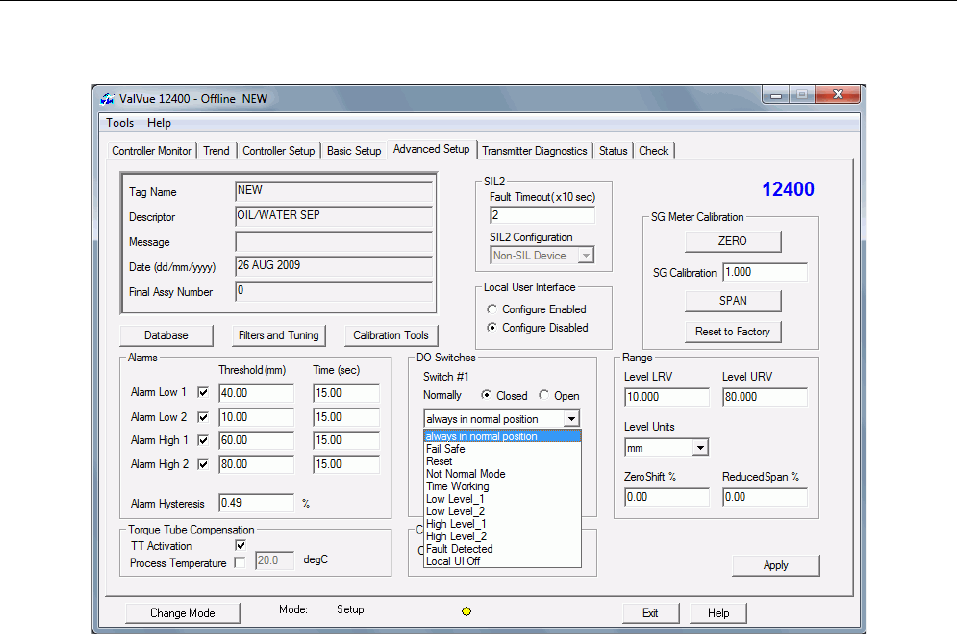Image resolution: width=957 pixels, height=634 pixels.
Task: Enable the Process Temperature checkbox
Action: pyautogui.click(x=240, y=563)
